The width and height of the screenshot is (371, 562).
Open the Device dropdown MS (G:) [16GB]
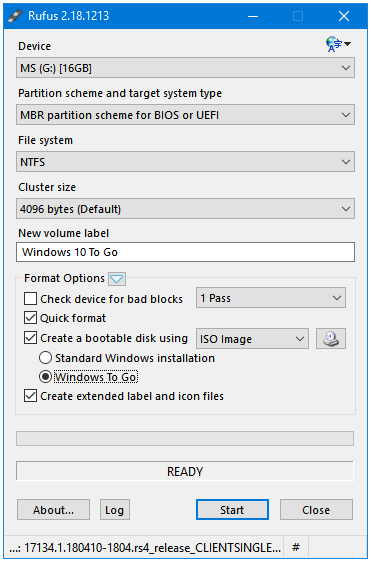[x=185, y=68]
